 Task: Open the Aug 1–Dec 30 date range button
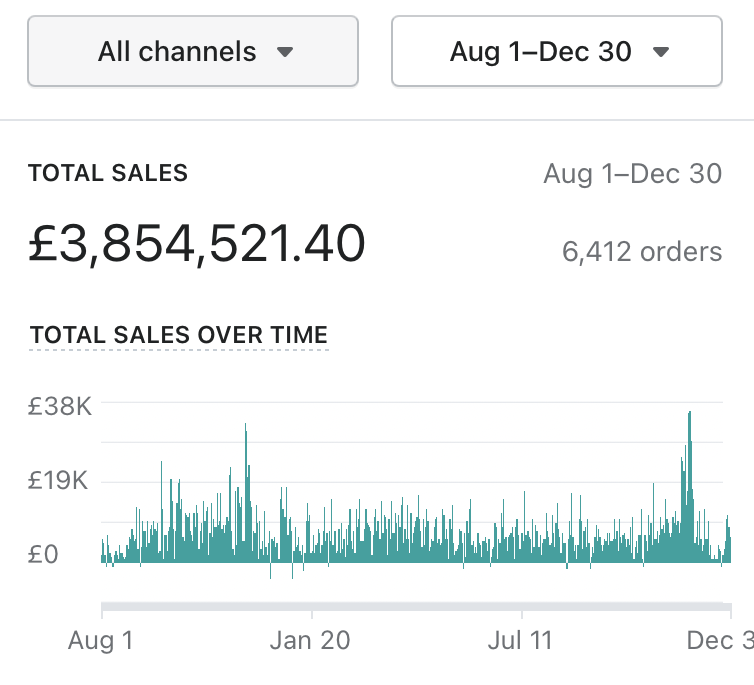click(x=556, y=51)
